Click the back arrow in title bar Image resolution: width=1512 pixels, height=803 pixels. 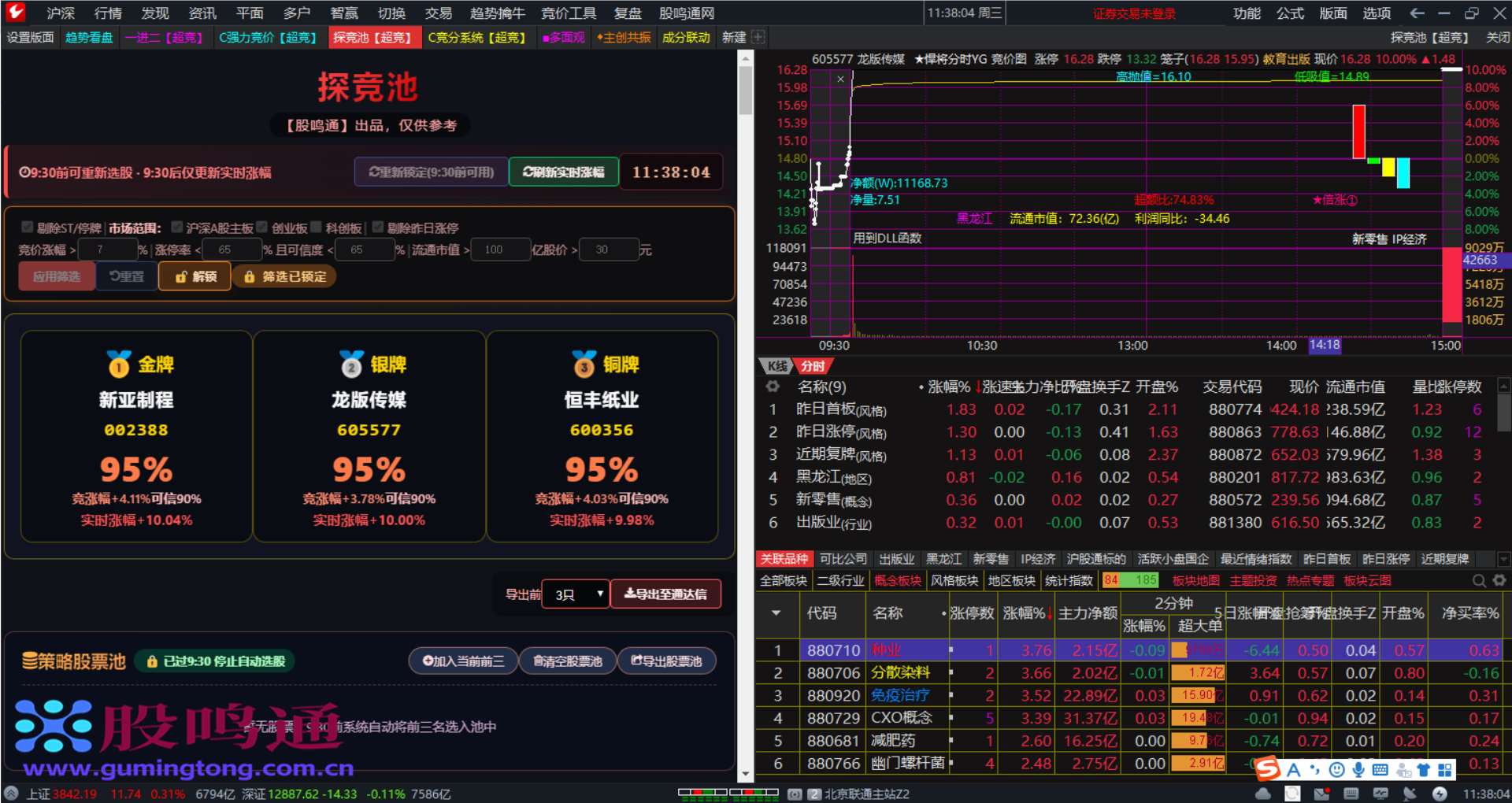point(1417,13)
